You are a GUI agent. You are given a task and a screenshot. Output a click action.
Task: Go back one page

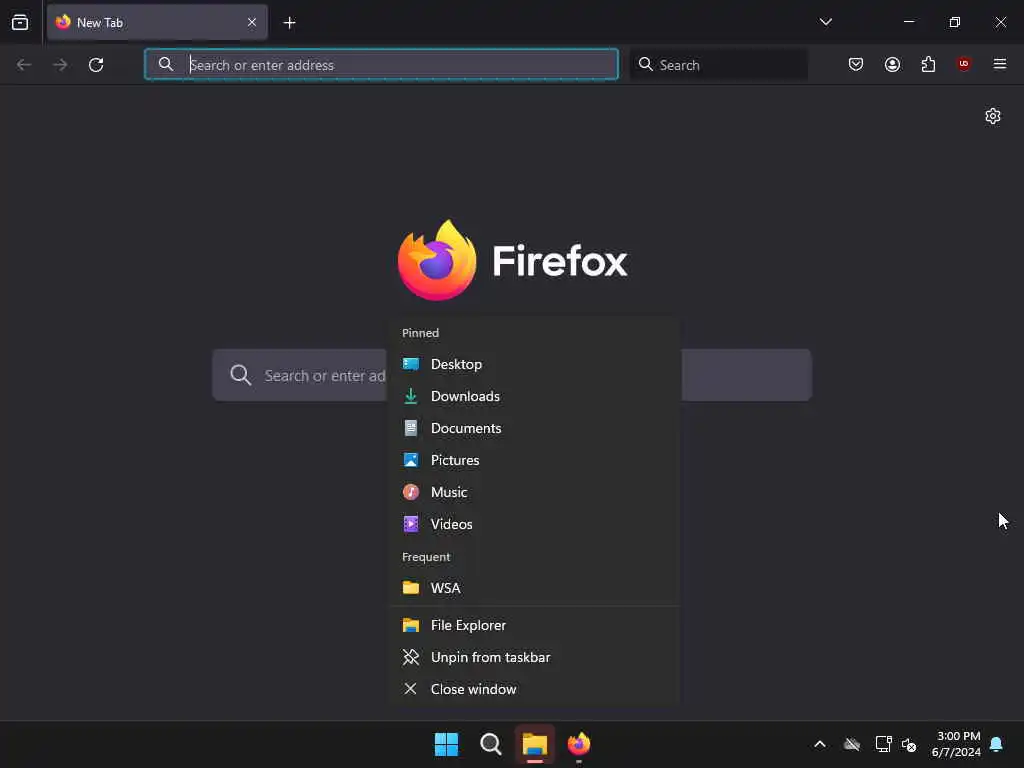(x=24, y=65)
